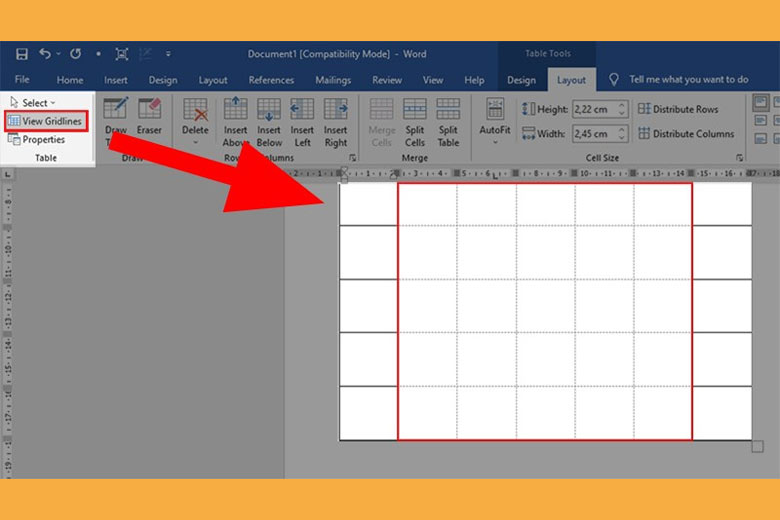Open Cell Size dialog launcher
The image size is (780, 520).
click(740, 158)
